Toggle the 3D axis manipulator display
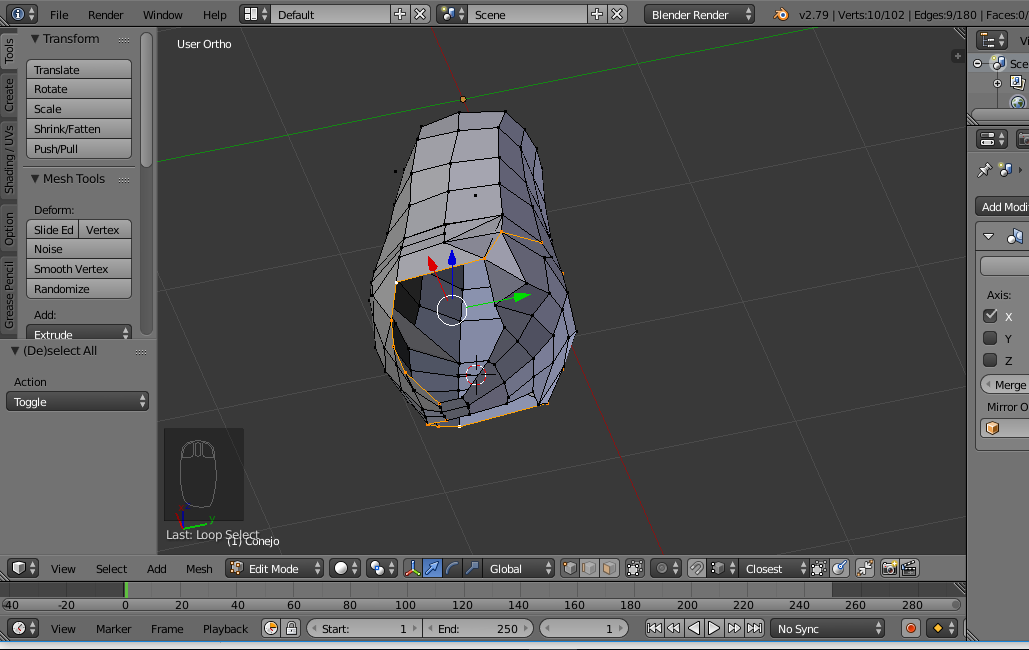The width and height of the screenshot is (1029, 650). pos(412,568)
